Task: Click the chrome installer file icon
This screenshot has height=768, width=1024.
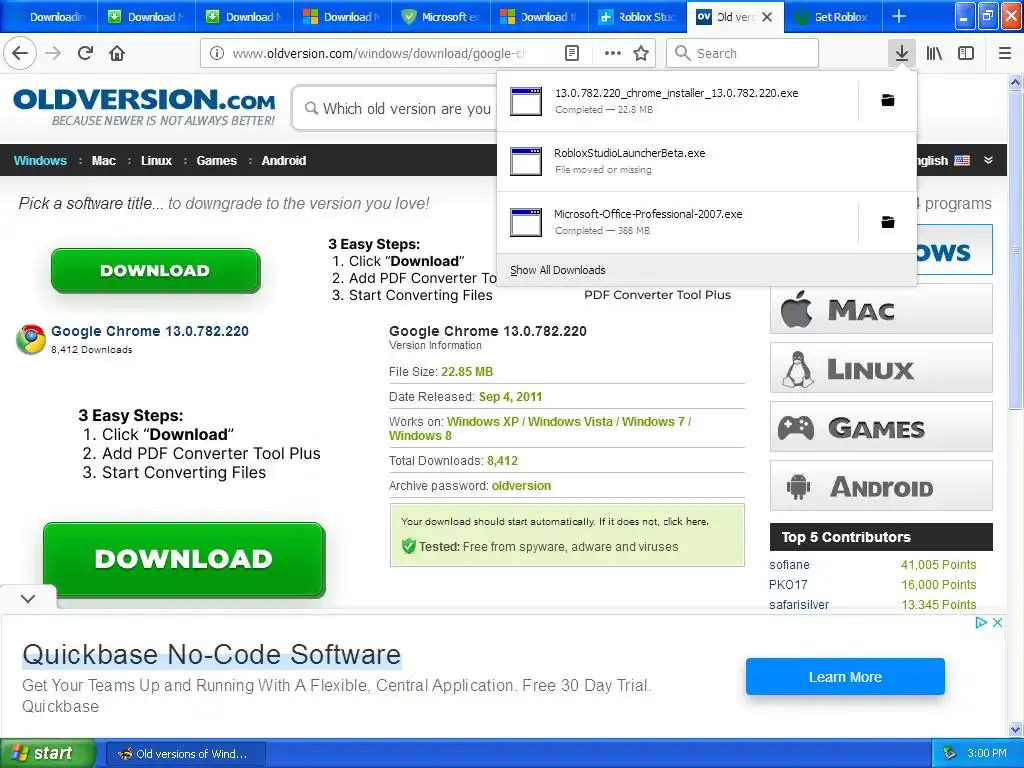Action: point(526,101)
